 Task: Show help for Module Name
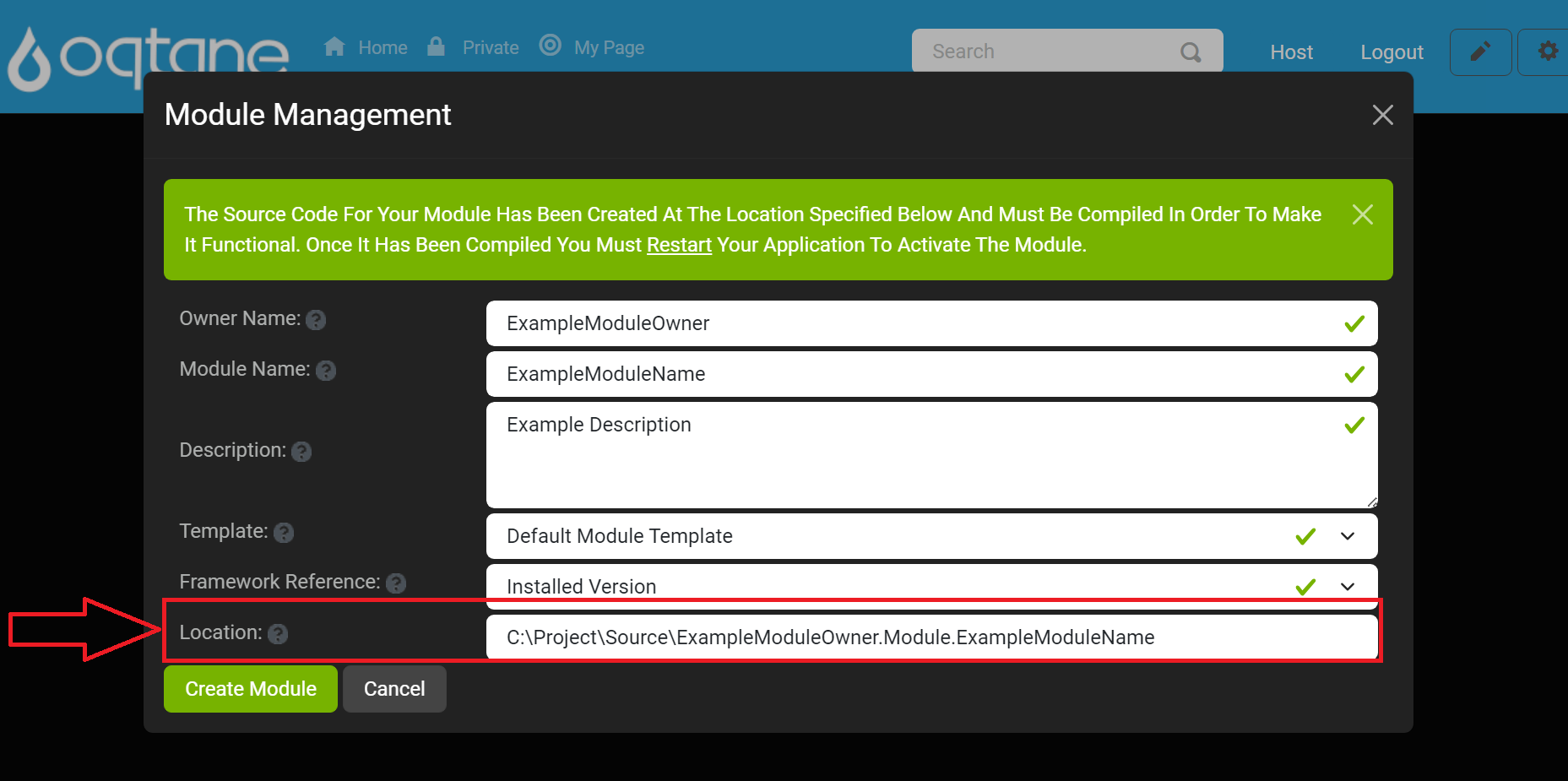[326, 371]
